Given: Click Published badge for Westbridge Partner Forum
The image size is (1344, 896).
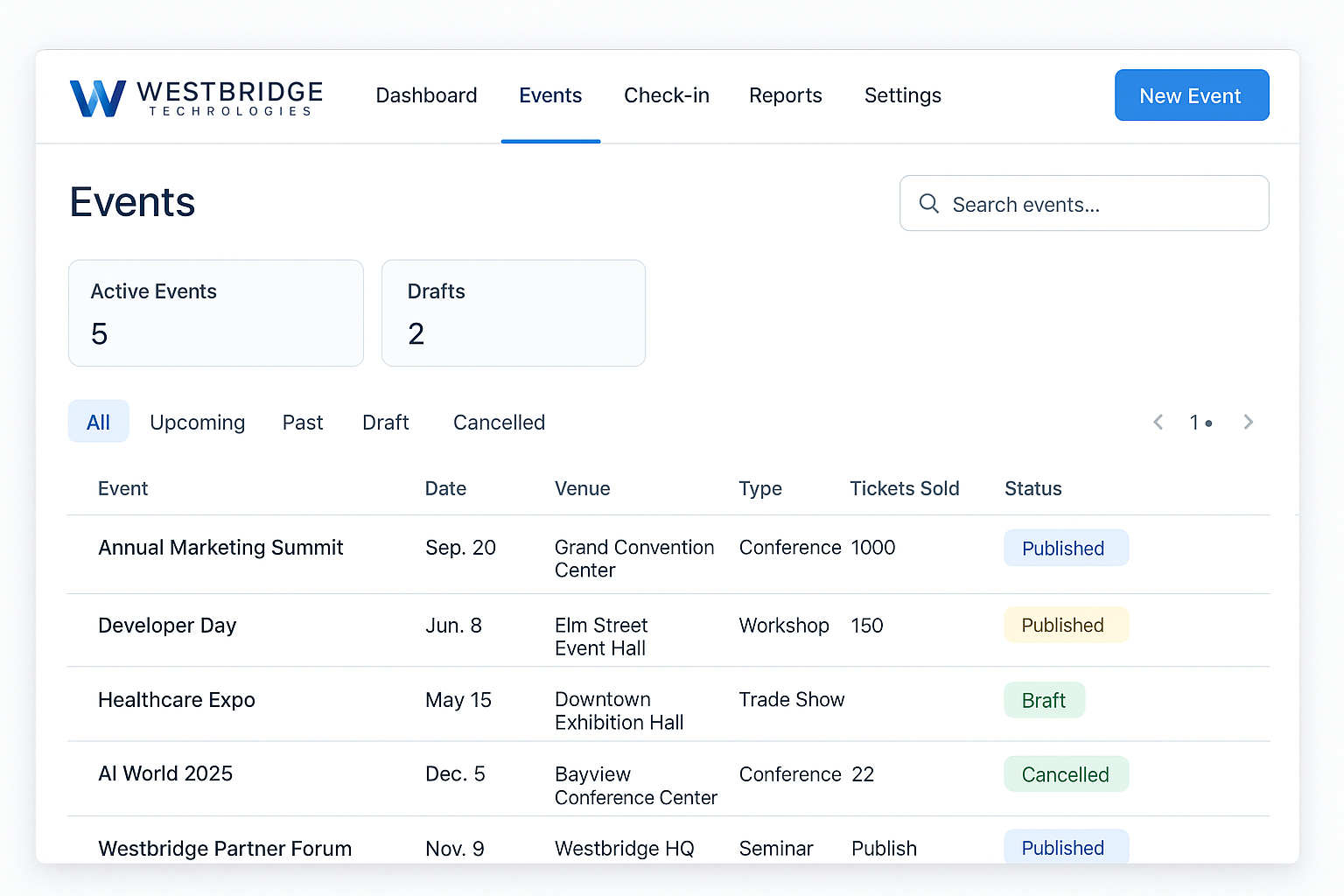Looking at the screenshot, I should pos(1066,847).
